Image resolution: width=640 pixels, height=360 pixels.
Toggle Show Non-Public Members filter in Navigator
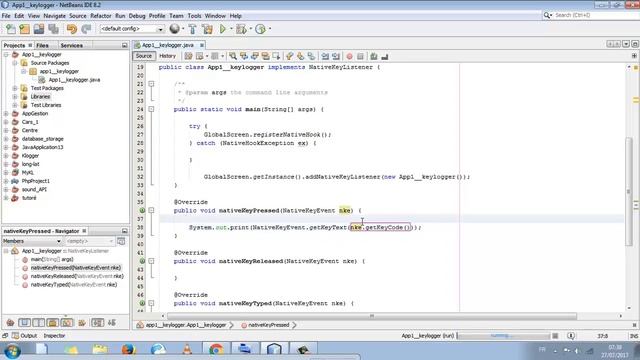click(x=53, y=323)
